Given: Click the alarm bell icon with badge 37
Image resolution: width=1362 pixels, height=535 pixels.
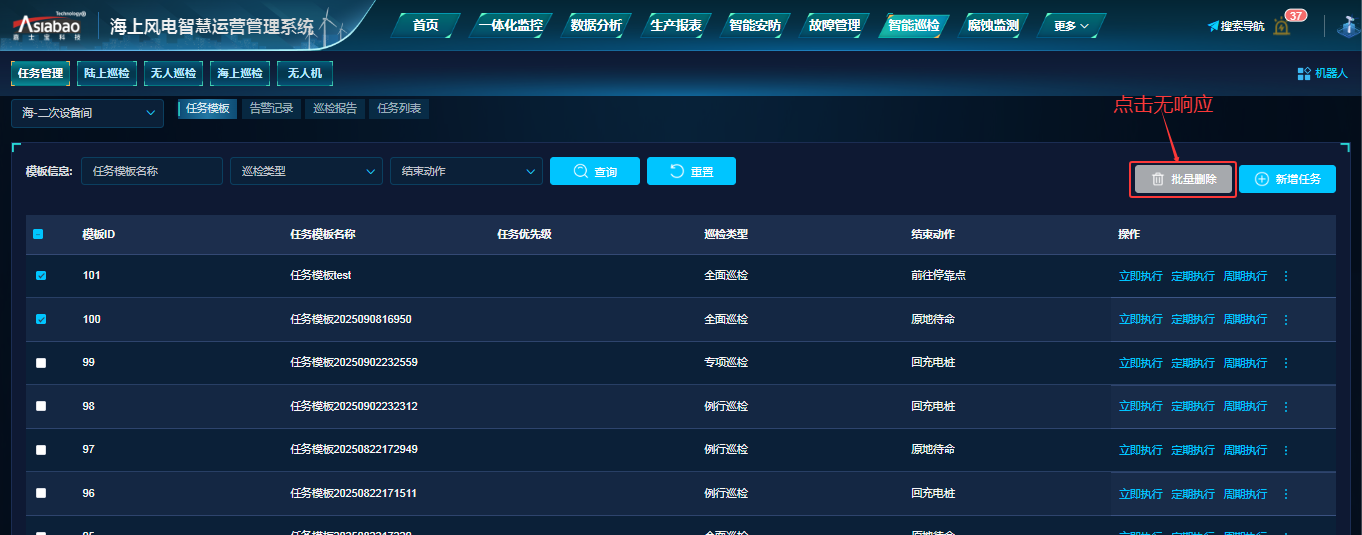Looking at the screenshot, I should tap(1281, 27).
